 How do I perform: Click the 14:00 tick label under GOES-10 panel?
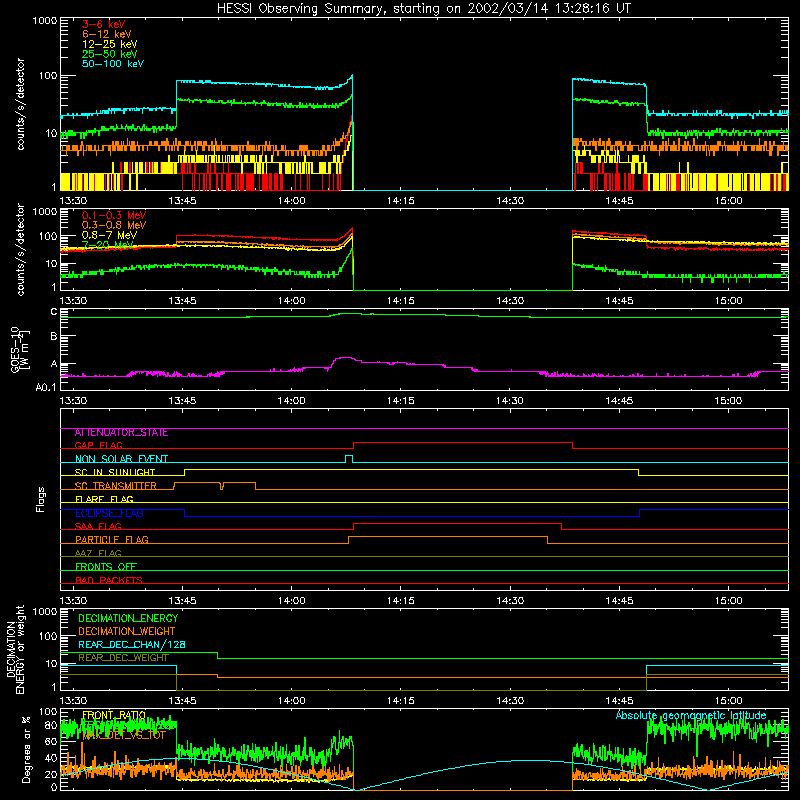pos(291,401)
